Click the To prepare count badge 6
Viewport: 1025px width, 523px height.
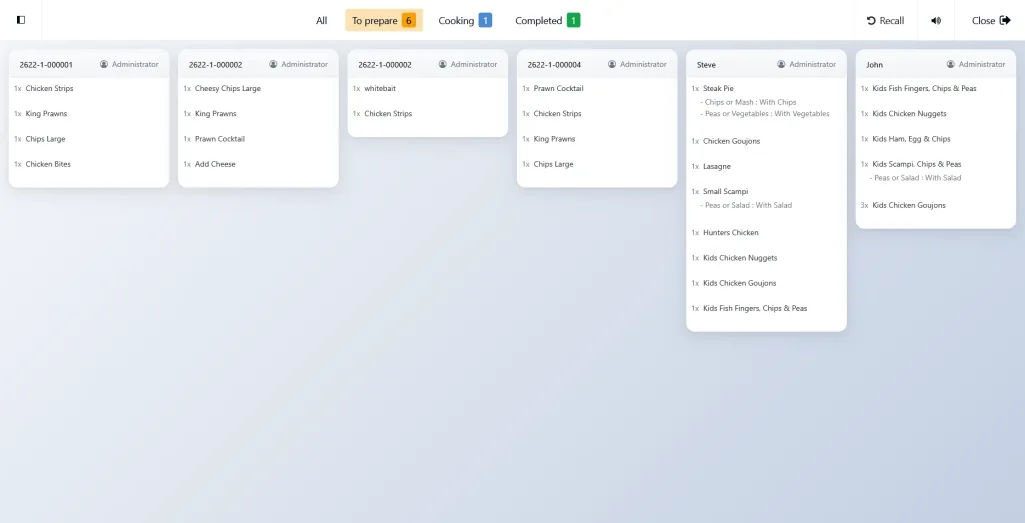pyautogui.click(x=409, y=20)
